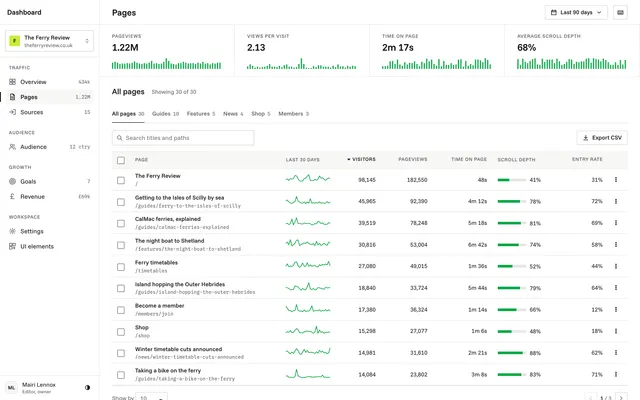Open The Ferry Review site switcher

[x=49, y=41]
